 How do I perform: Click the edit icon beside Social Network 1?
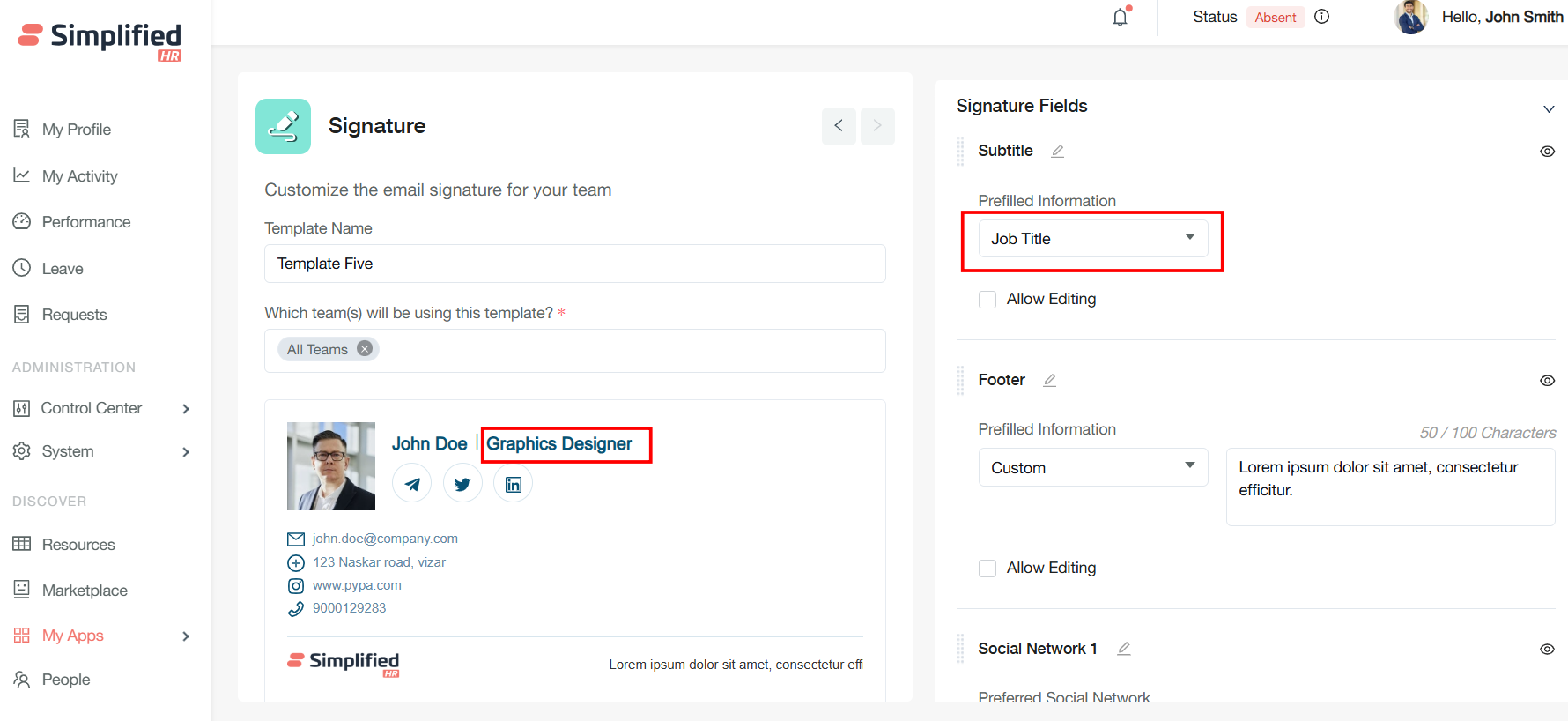click(x=1123, y=649)
